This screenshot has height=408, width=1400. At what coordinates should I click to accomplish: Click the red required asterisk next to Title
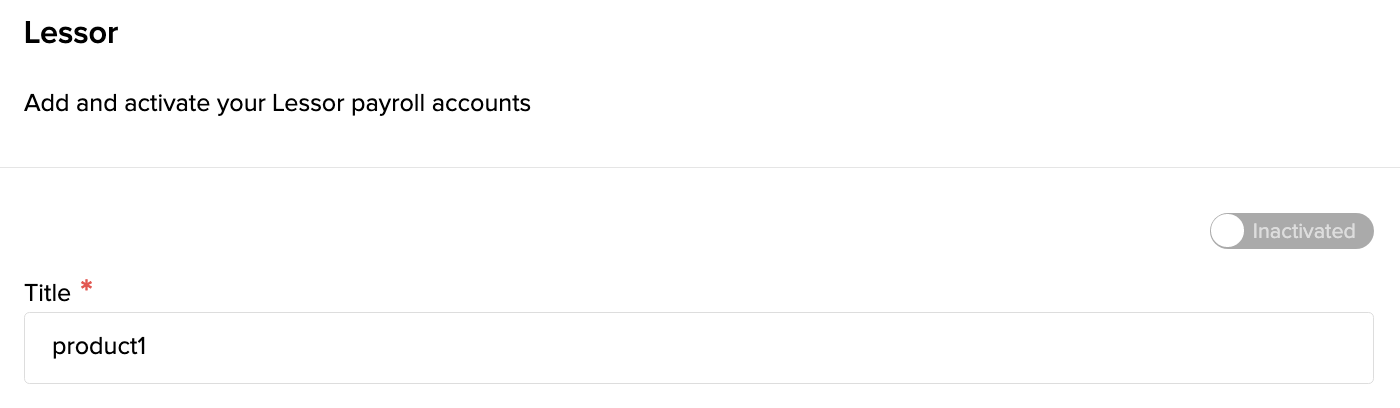click(x=86, y=289)
